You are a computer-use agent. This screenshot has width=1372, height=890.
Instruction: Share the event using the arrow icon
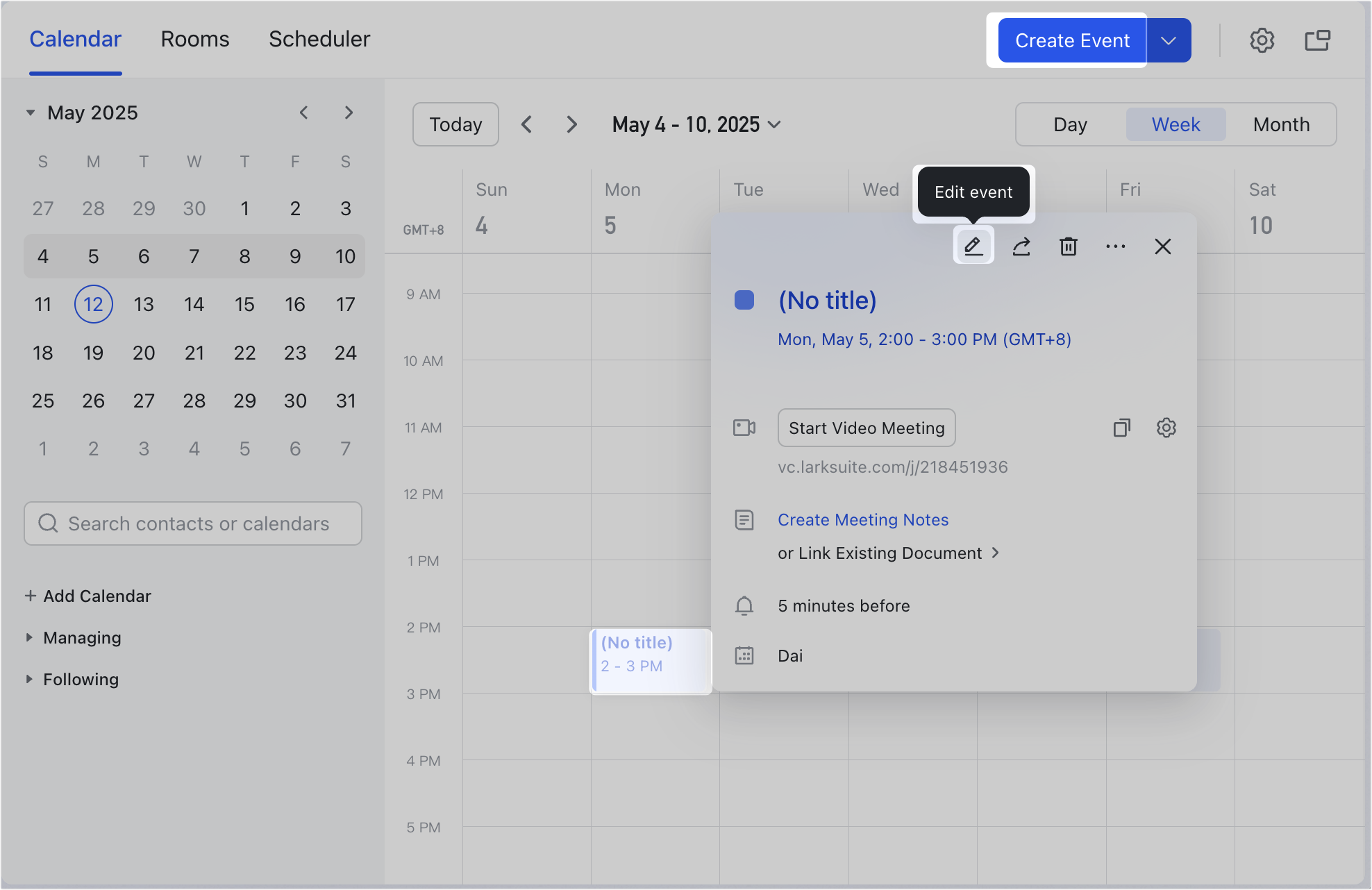coord(1021,246)
